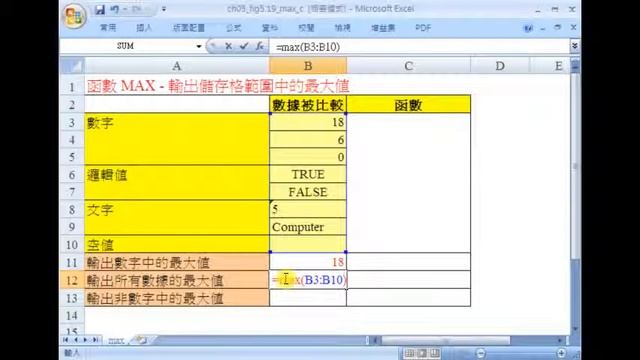
Task: Cancel the formula entry with X icon
Action: pos(229,47)
